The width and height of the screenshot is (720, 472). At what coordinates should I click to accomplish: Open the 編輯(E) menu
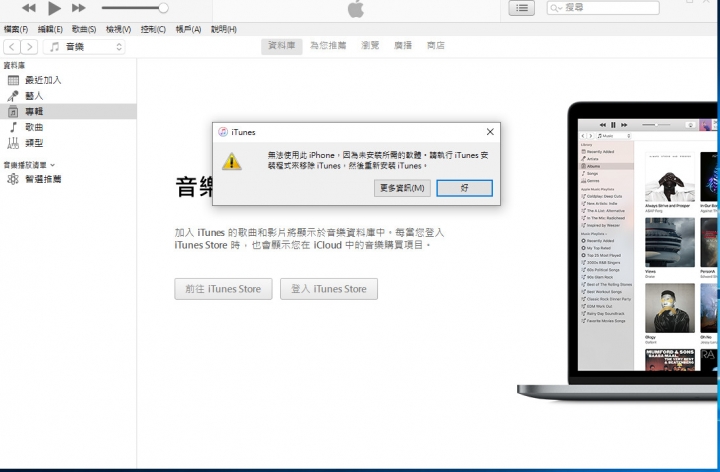tap(50, 29)
